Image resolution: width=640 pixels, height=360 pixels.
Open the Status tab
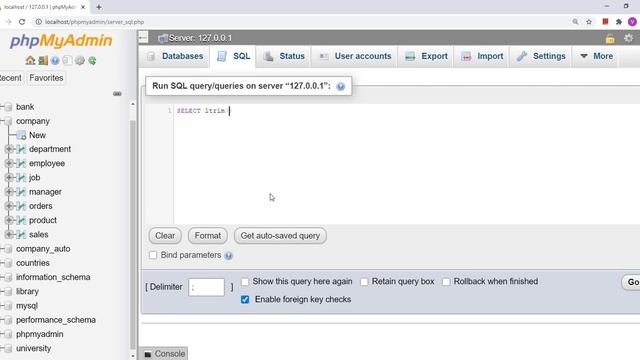point(284,56)
